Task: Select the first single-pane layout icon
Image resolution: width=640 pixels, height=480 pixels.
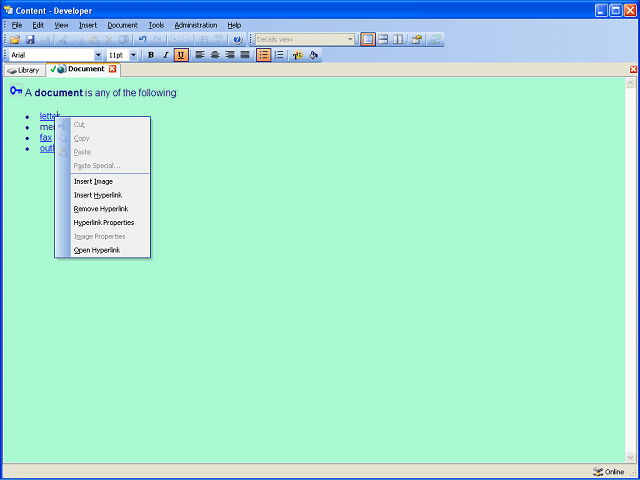Action: [368, 40]
